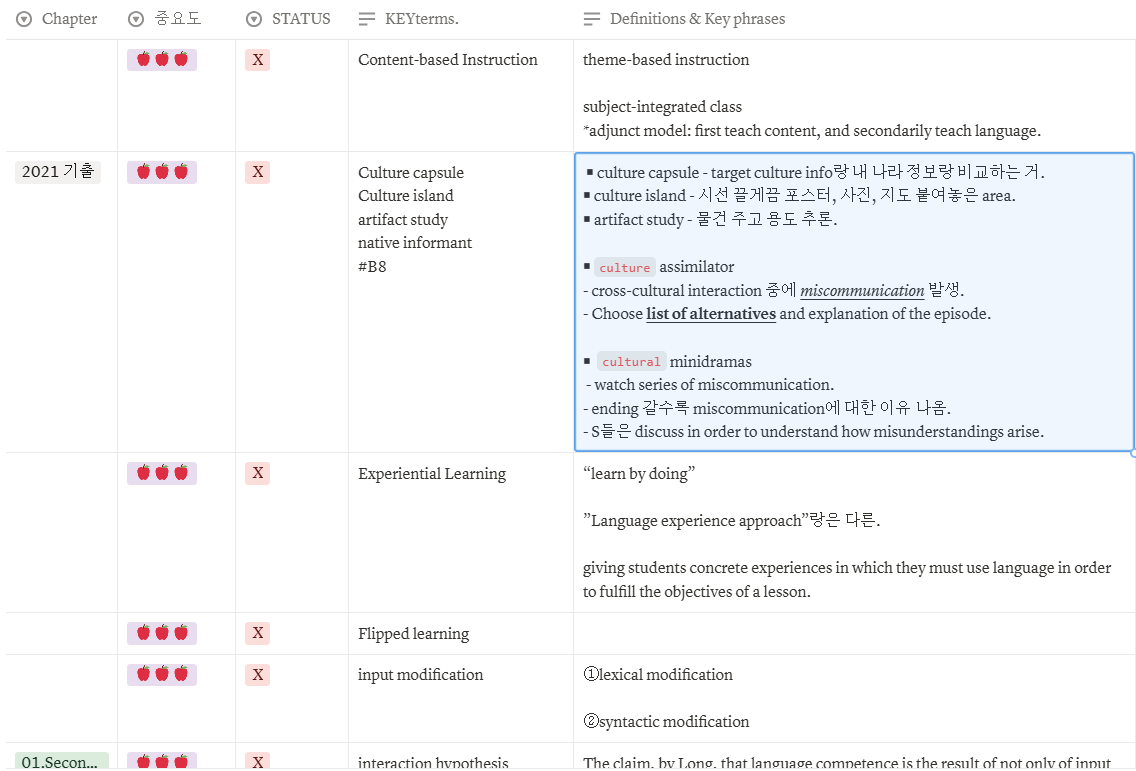Click the Culture capsule key term text

[411, 172]
